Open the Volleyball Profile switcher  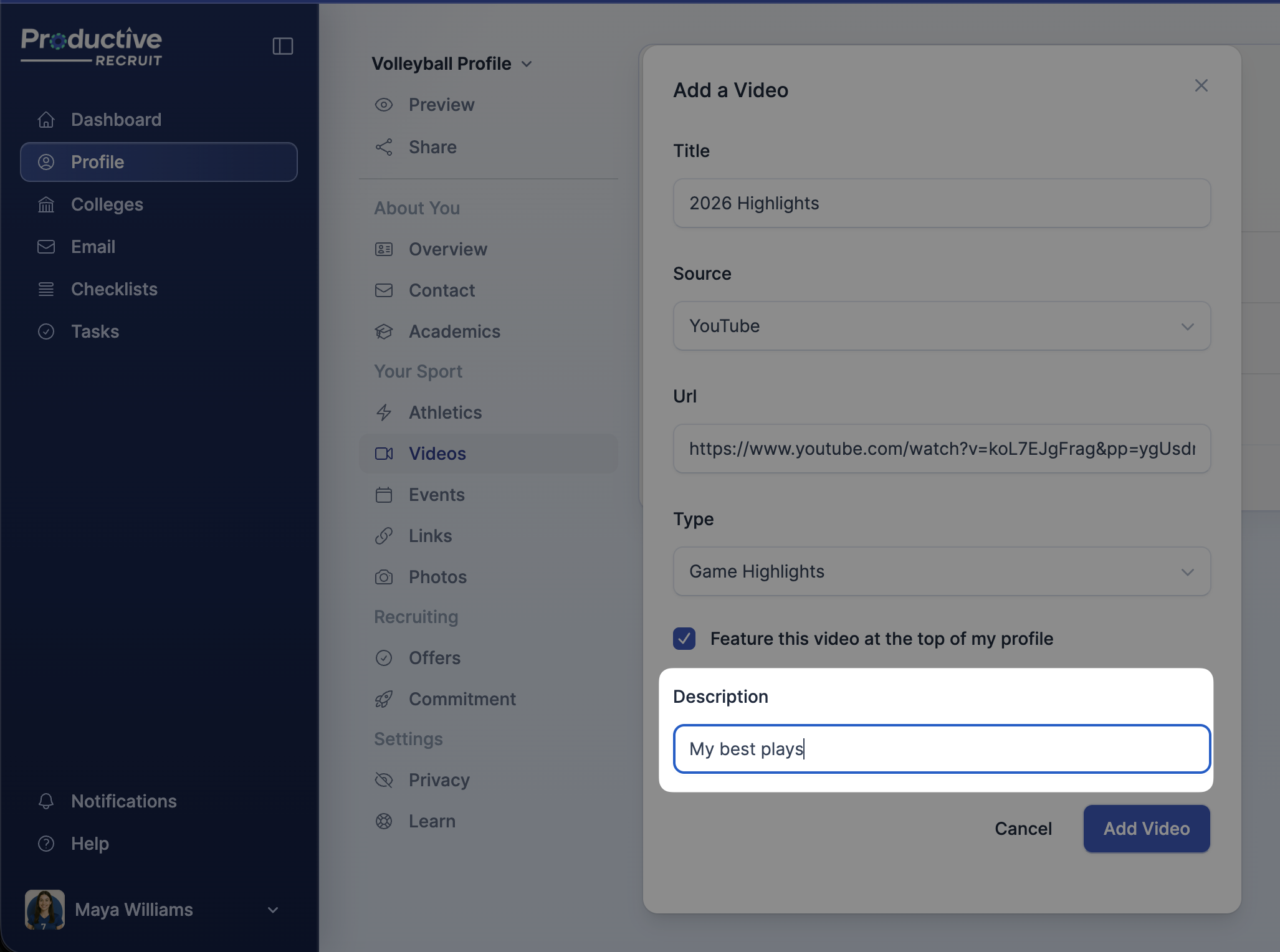(x=451, y=64)
